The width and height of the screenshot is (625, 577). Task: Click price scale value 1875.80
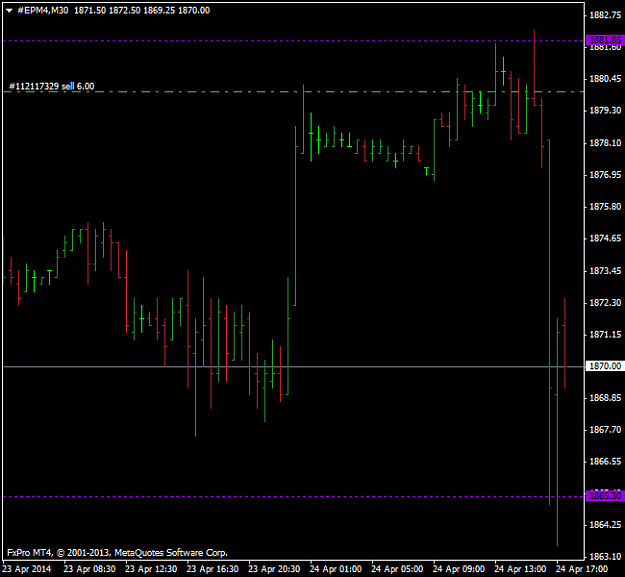[605, 206]
